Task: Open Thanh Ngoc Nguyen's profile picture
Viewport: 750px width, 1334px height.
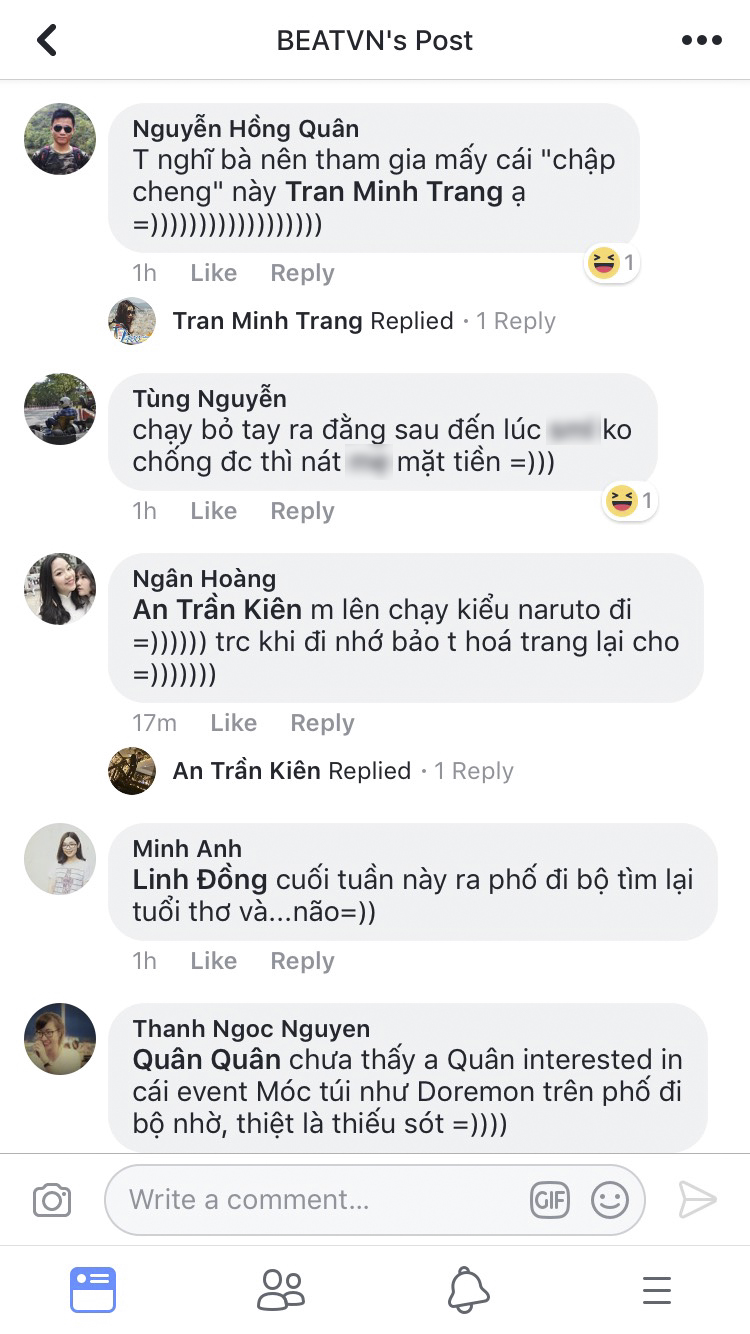Action: [x=60, y=1039]
